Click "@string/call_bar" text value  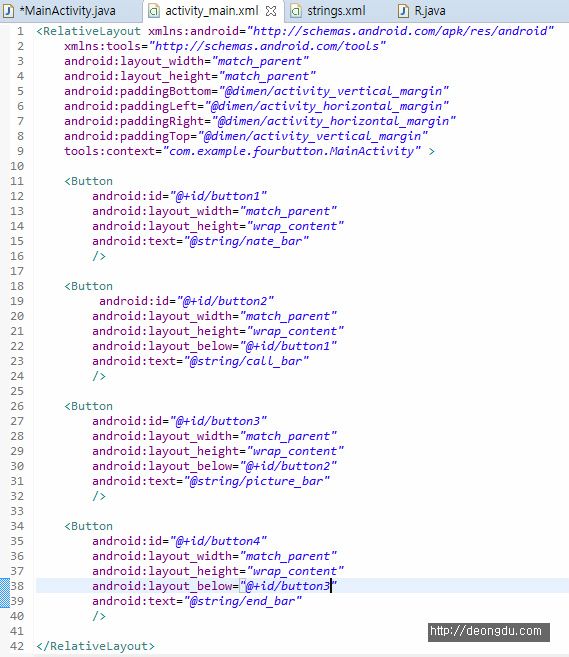[246, 361]
